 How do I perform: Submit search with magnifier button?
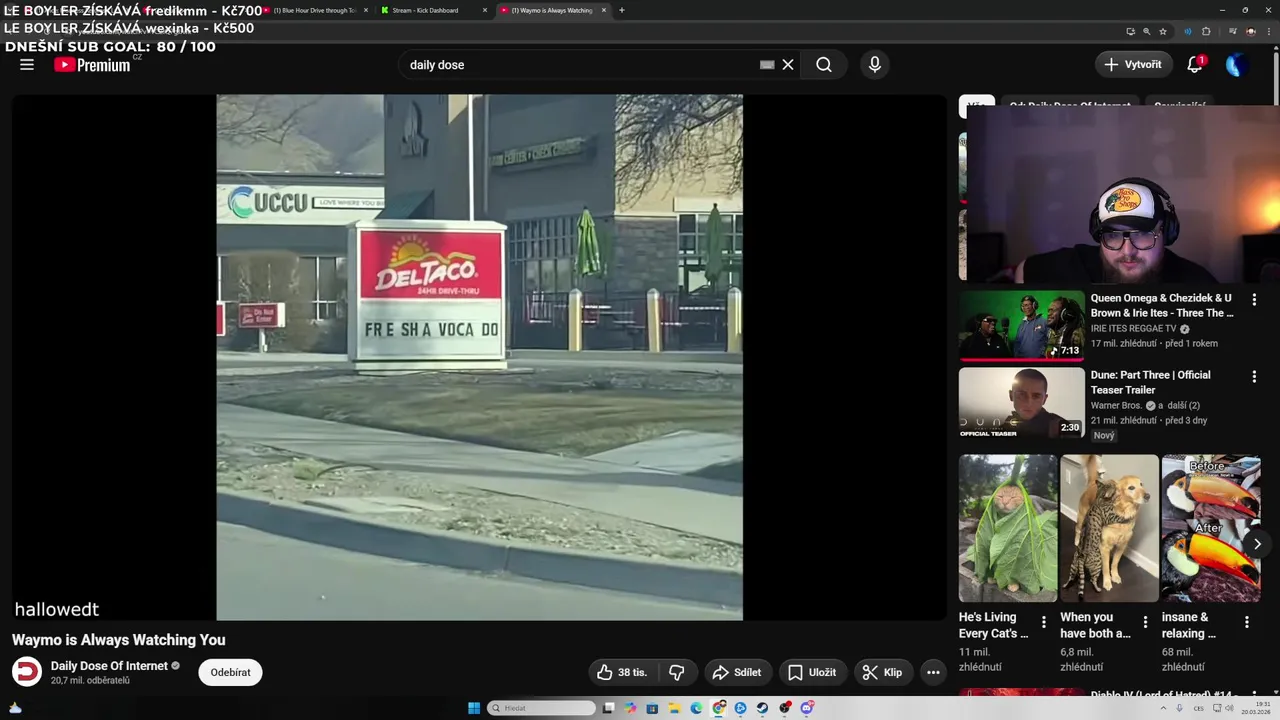pyautogui.click(x=824, y=65)
